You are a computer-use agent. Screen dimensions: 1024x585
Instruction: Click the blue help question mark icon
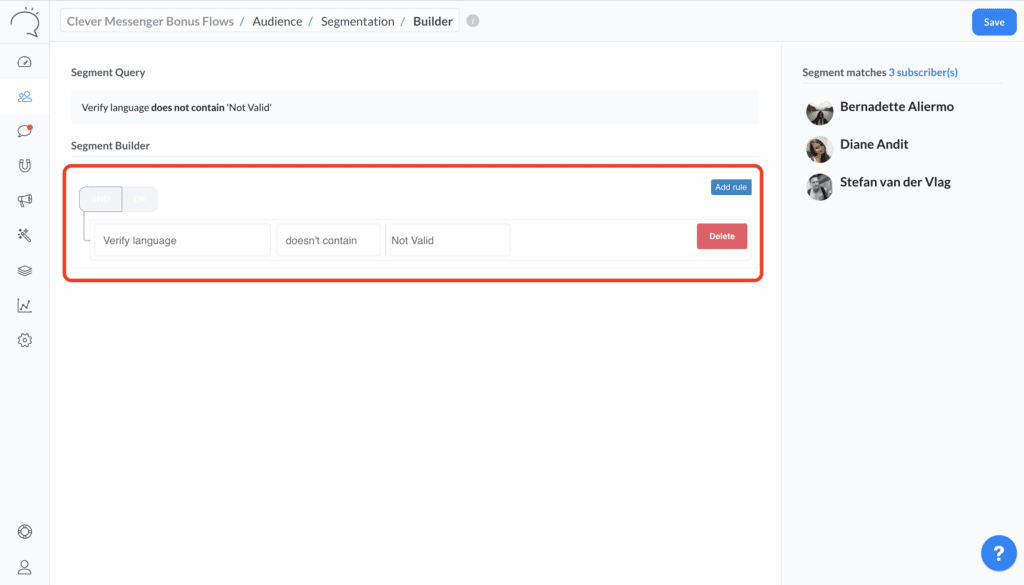[998, 552]
